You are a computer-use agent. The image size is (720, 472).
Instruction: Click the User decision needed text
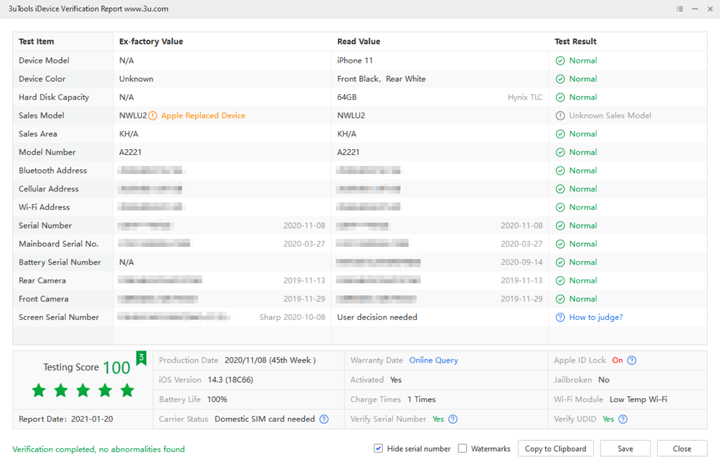click(x=377, y=317)
